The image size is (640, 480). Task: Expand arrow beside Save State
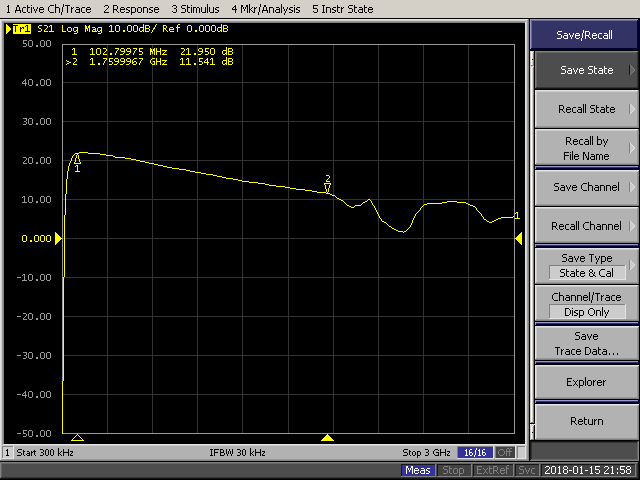point(632,70)
